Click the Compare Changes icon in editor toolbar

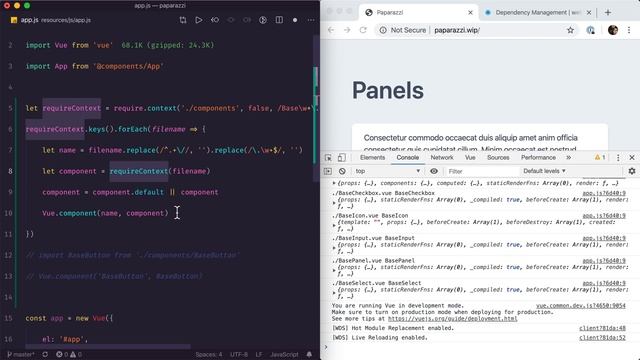coord(183,20)
